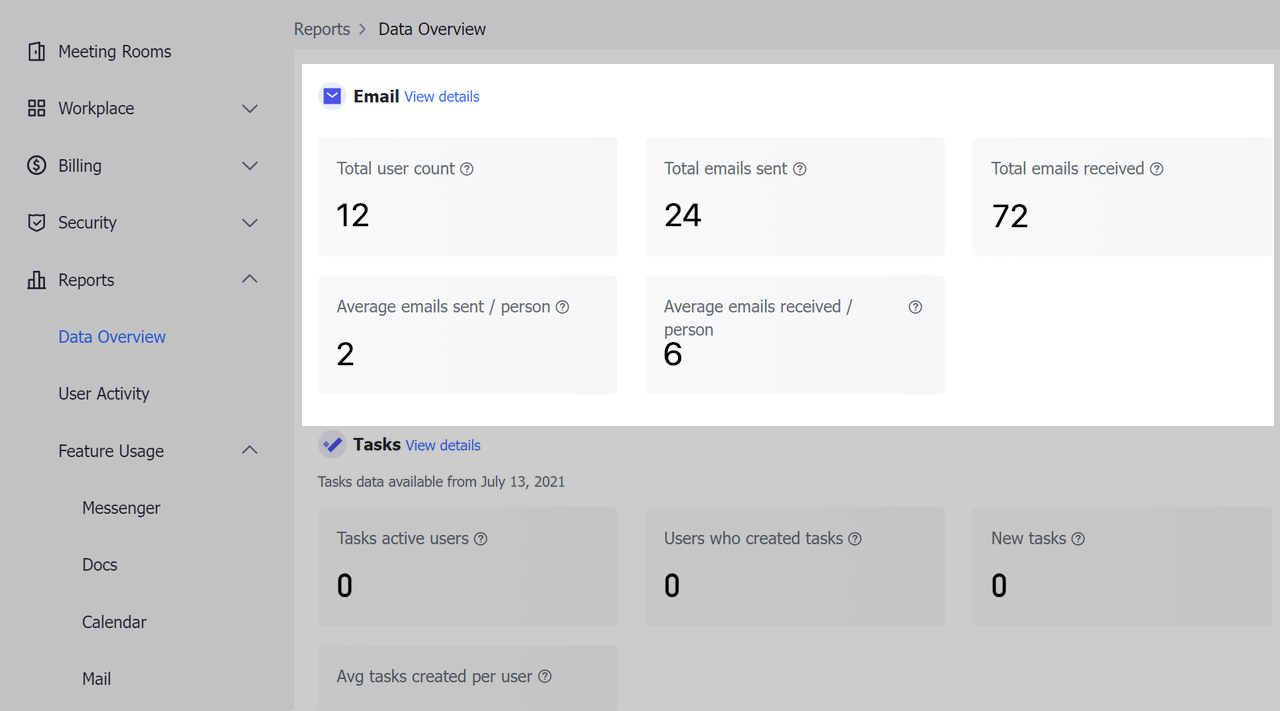Open Meeting Rooms in sidebar
1280x711 pixels.
114,52
